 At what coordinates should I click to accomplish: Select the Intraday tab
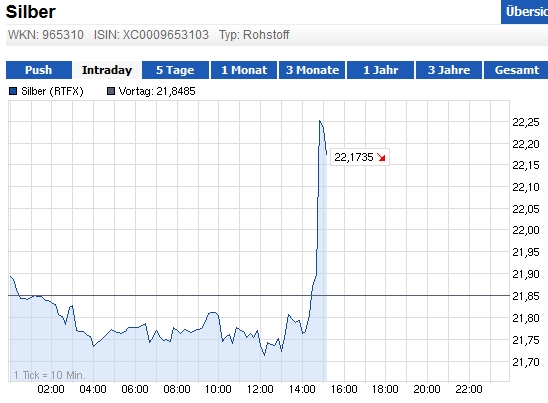[x=107, y=70]
